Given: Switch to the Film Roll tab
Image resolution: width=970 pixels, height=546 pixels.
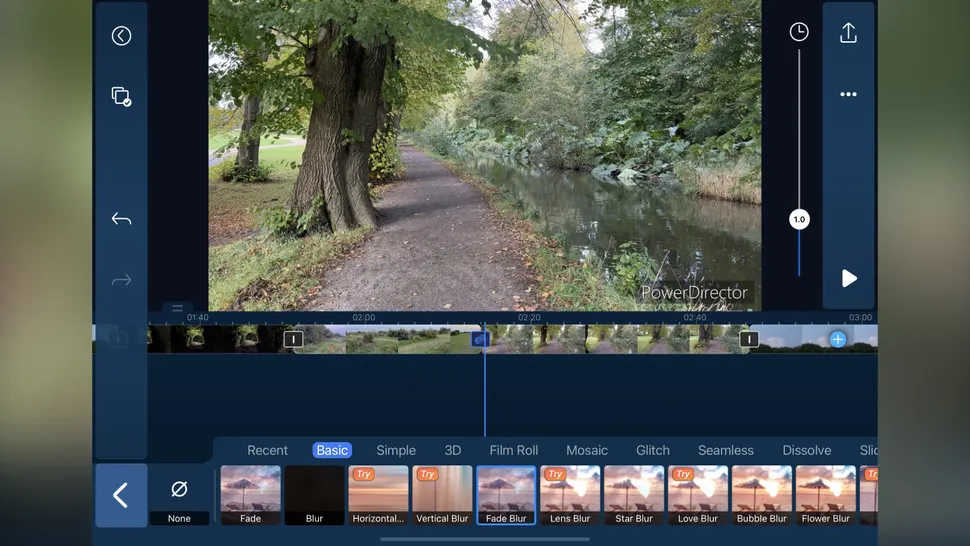Looking at the screenshot, I should (513, 450).
